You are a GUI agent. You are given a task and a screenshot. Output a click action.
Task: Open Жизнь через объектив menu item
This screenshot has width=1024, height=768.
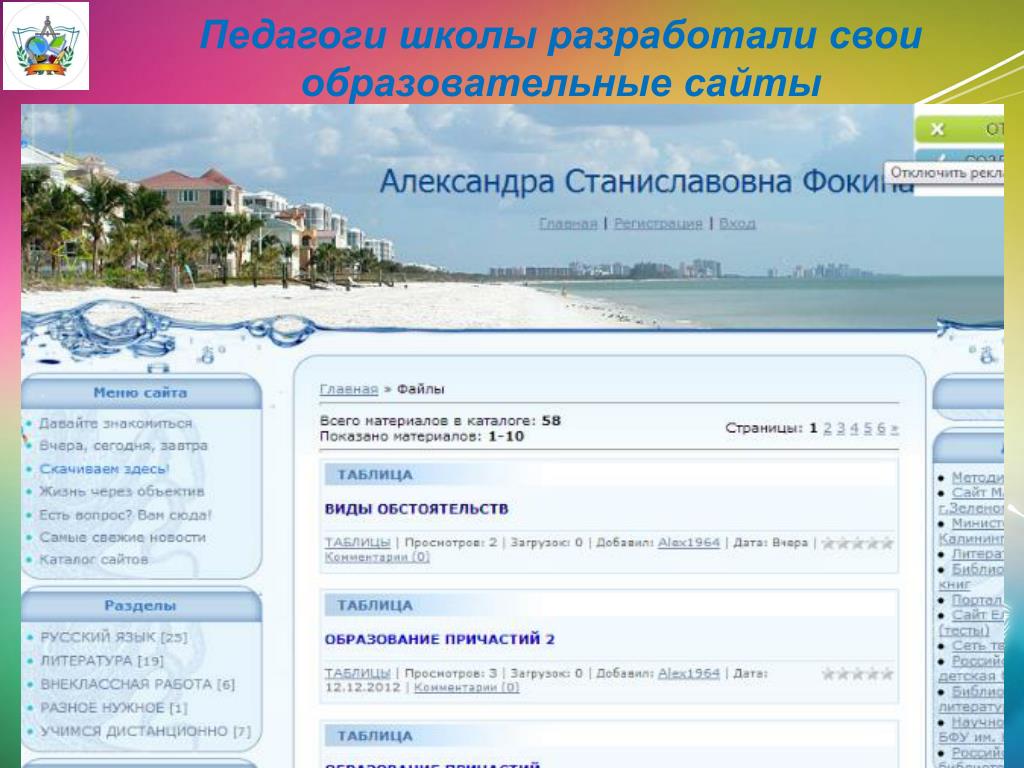click(x=121, y=491)
